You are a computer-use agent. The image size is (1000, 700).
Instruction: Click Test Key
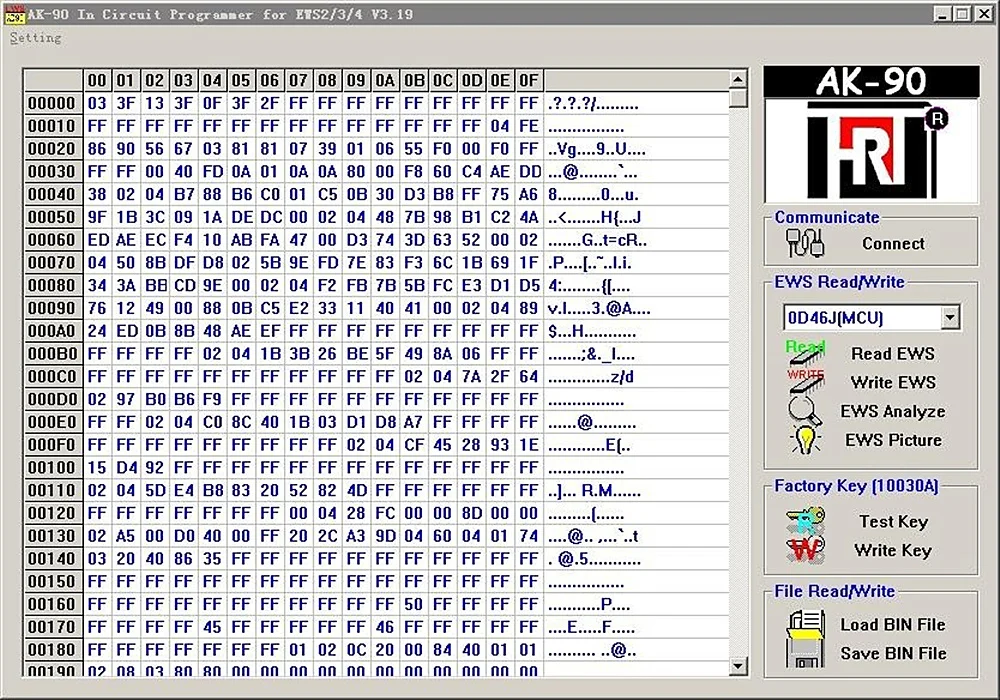(x=893, y=521)
